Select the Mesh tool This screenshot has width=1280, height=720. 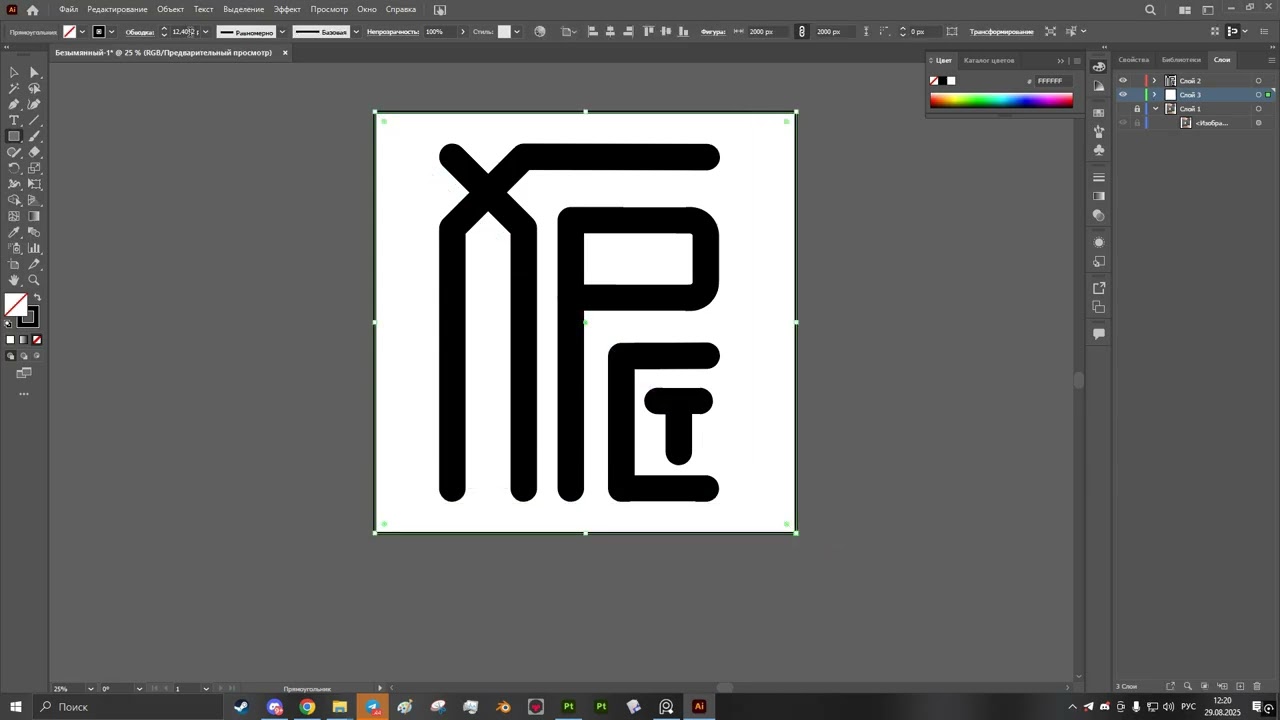[14, 216]
